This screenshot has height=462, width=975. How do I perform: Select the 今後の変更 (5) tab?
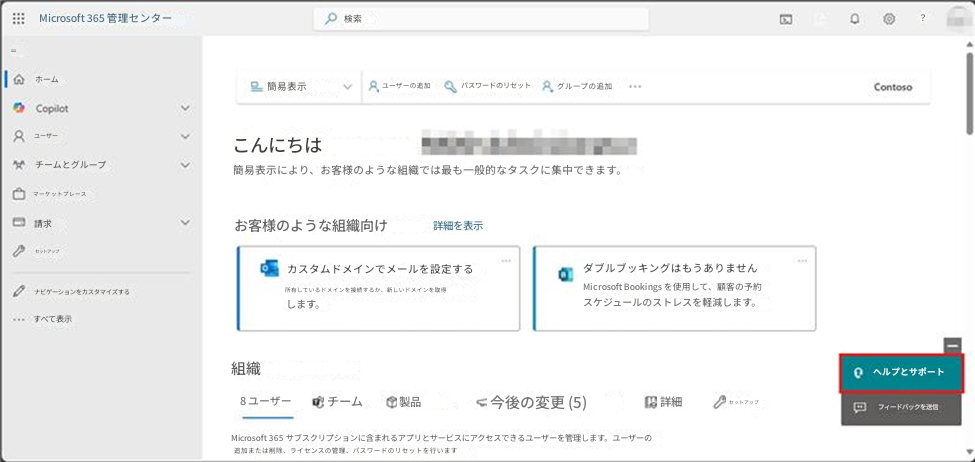(532, 403)
